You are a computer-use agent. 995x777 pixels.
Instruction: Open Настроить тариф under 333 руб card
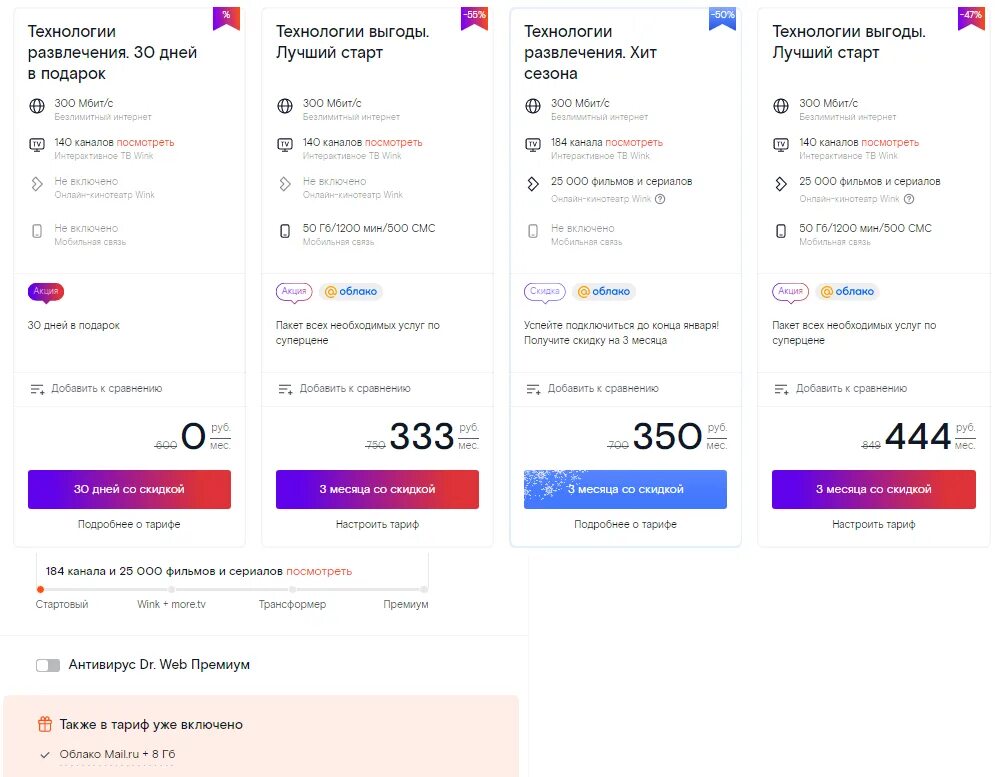coord(377,524)
